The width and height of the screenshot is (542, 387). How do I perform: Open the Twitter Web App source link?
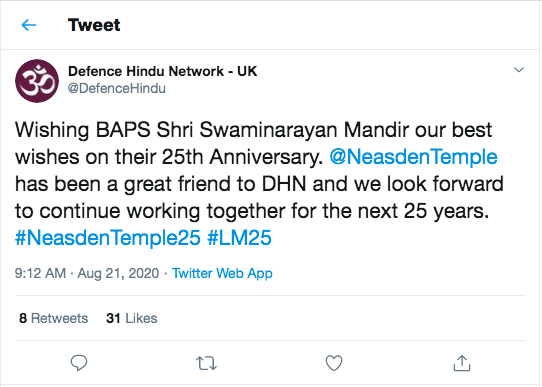pos(222,273)
